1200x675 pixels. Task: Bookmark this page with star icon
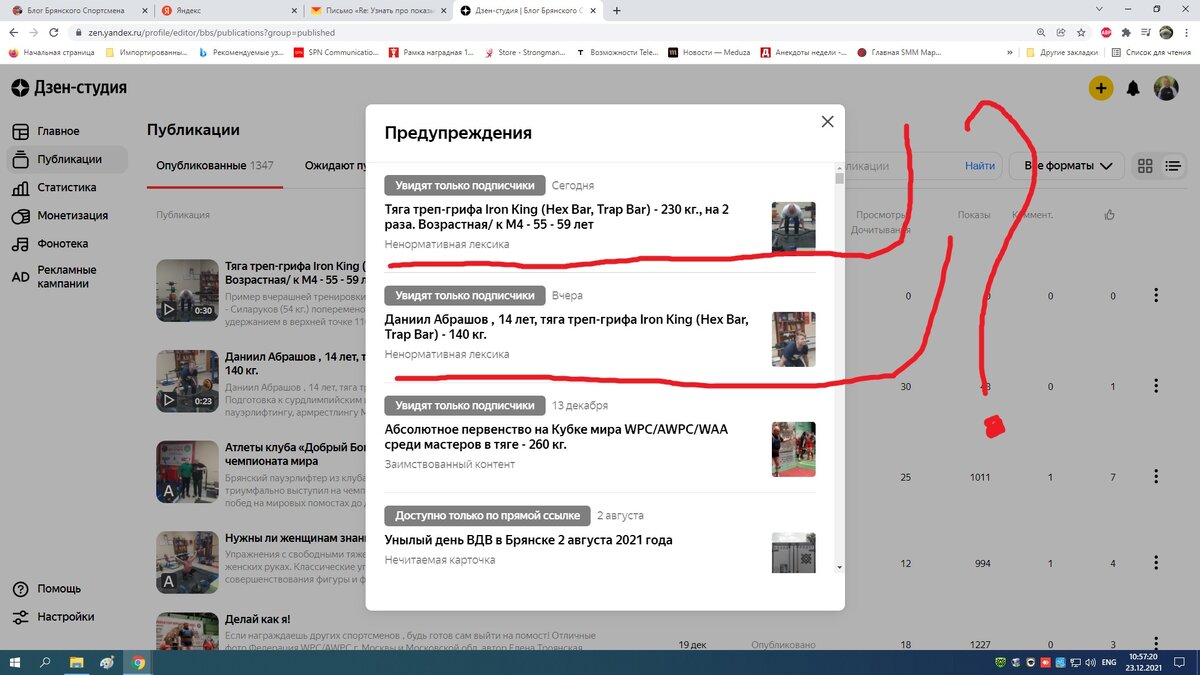pyautogui.click(x=1080, y=32)
